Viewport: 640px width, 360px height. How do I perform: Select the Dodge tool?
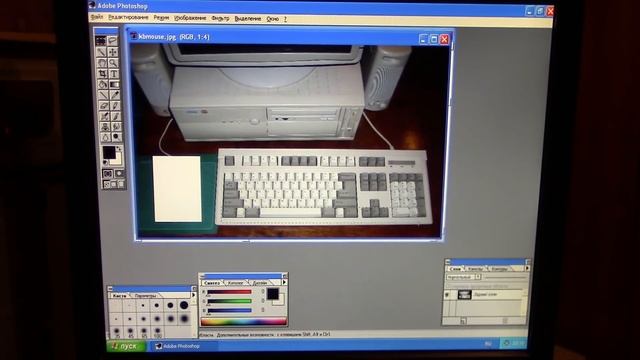[x=117, y=137]
